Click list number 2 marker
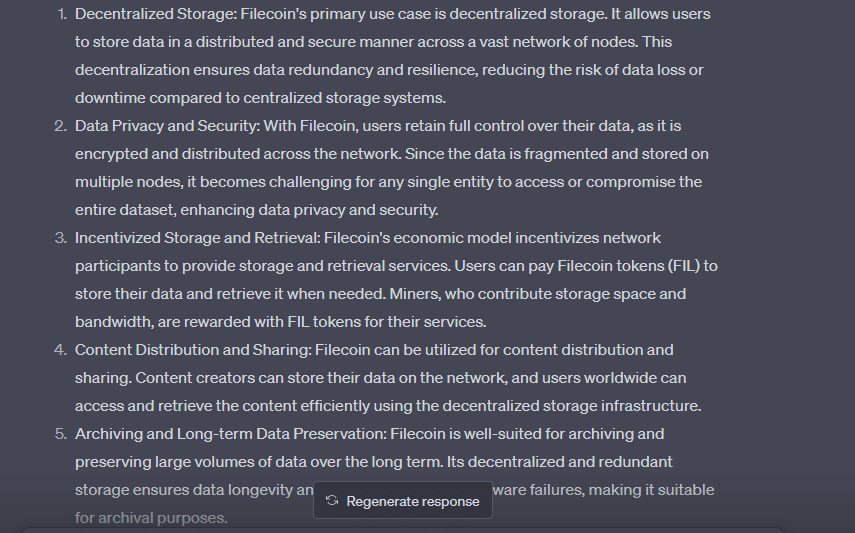The width and height of the screenshot is (855, 533). (x=61, y=126)
